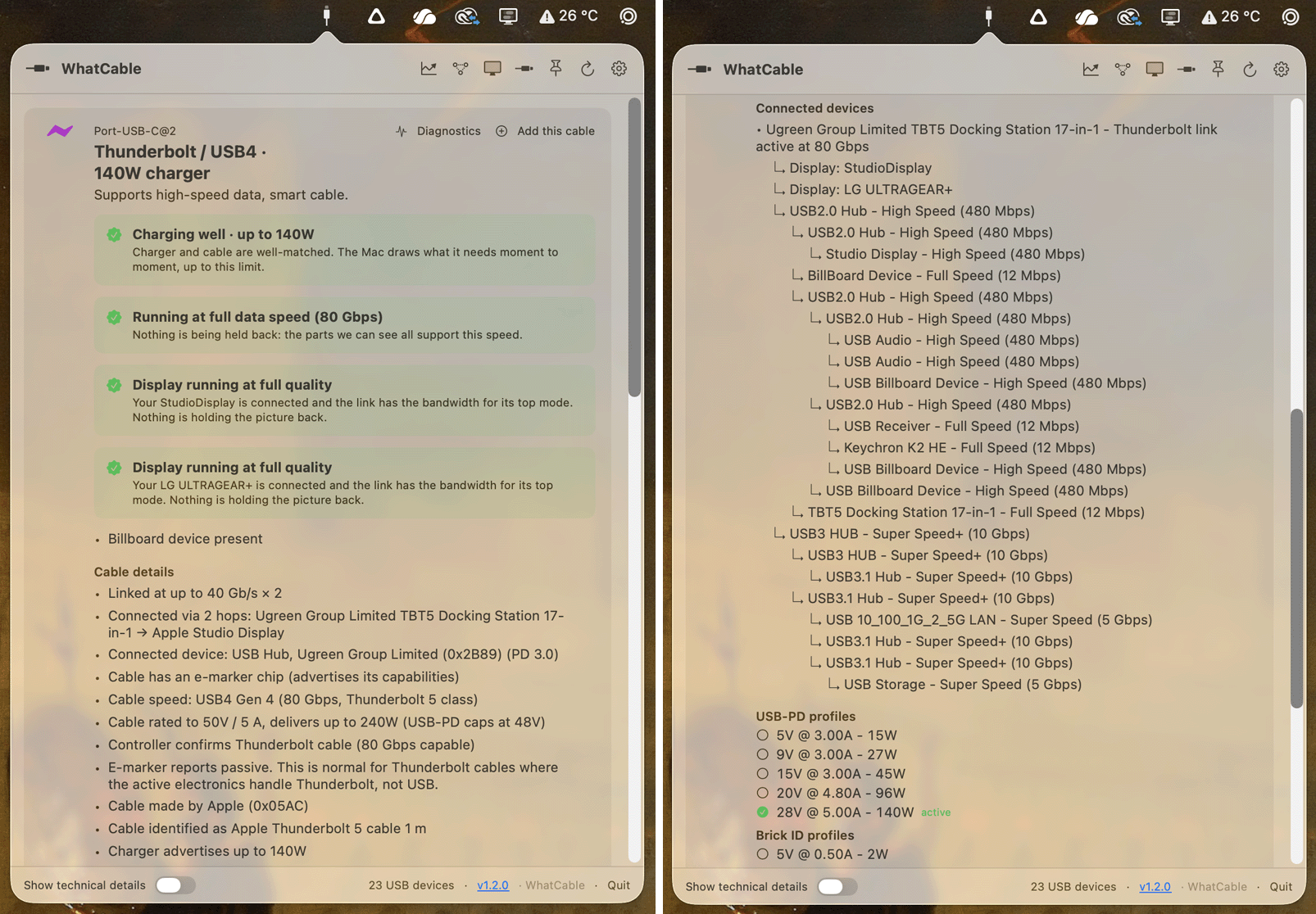The height and width of the screenshot is (914, 1316).
Task: Select the active 28V @ 5.00A - 140W profile
Action: coord(836,812)
